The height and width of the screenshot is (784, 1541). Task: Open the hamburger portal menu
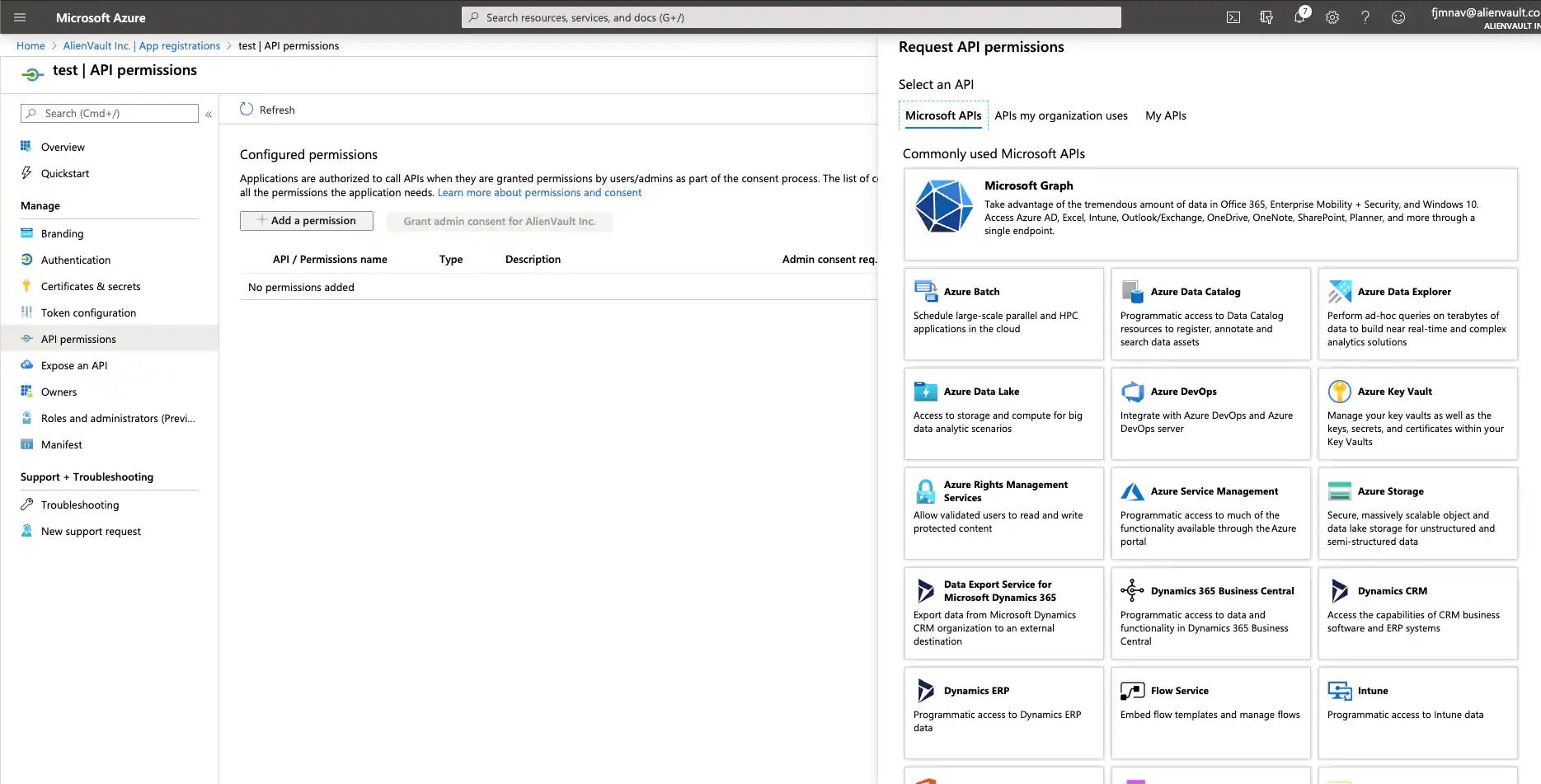(20, 17)
